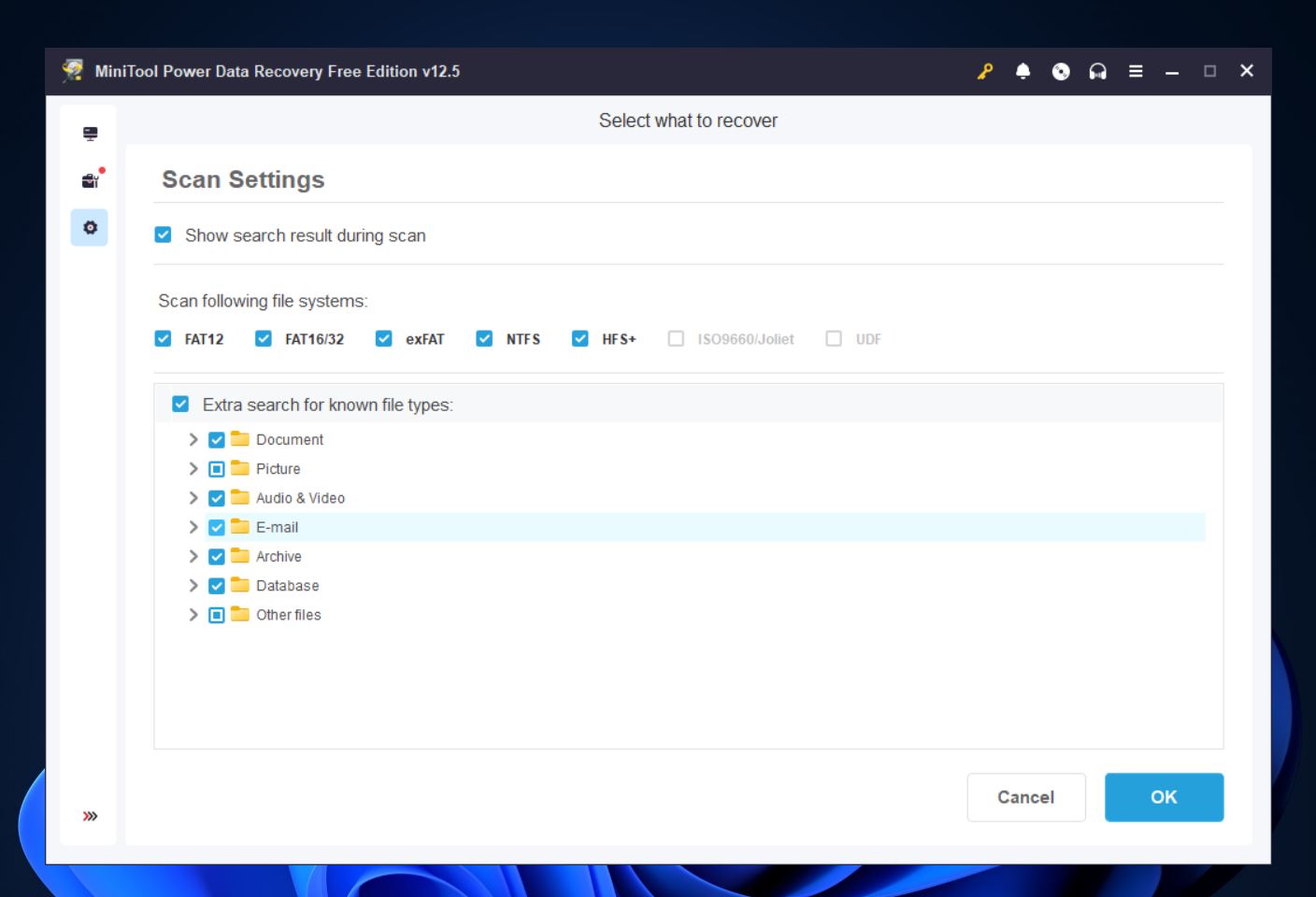Select the This PC monitor sidebar icon
Viewport: 1316px width, 897px height.
89,133
